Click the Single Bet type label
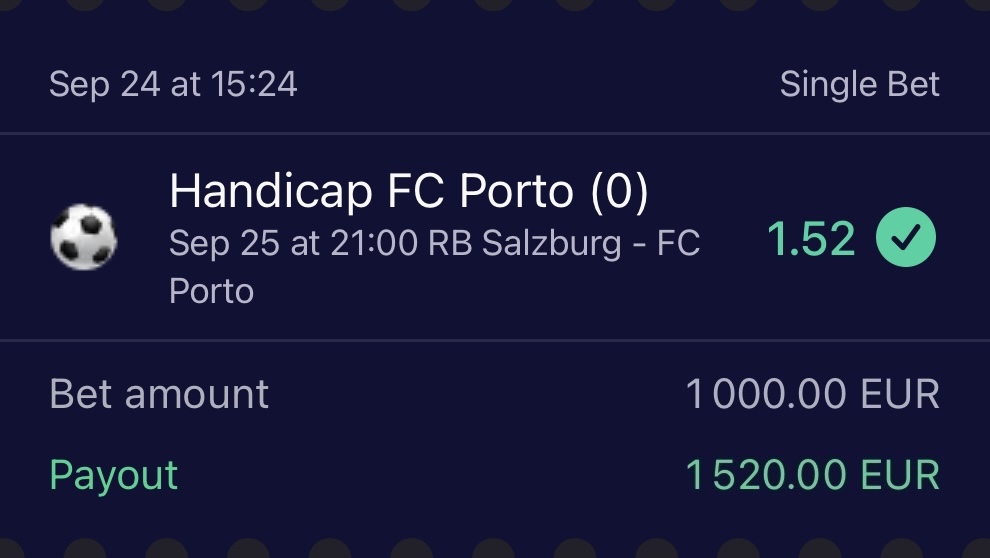 point(859,85)
